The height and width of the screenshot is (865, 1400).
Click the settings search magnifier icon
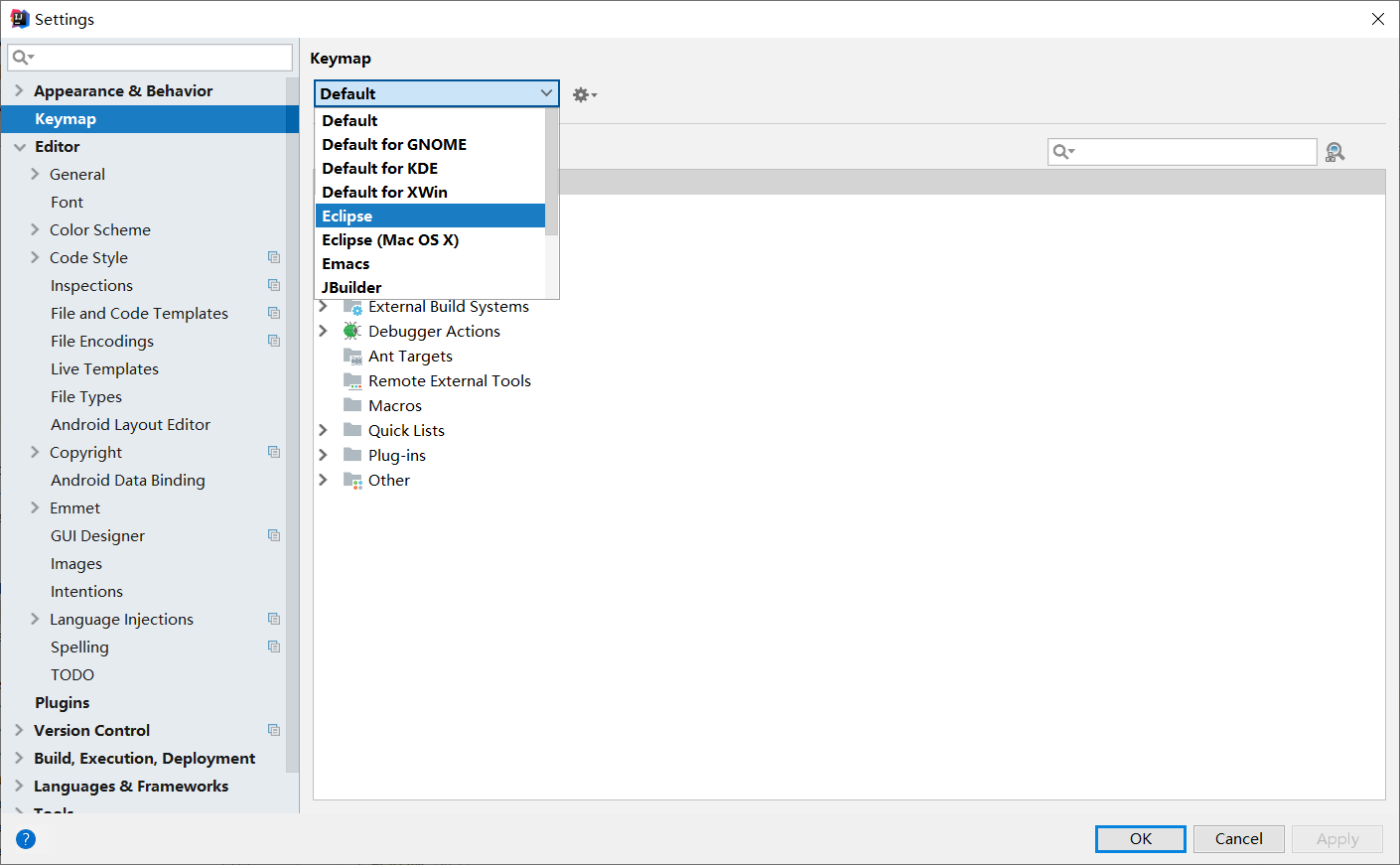pos(22,58)
